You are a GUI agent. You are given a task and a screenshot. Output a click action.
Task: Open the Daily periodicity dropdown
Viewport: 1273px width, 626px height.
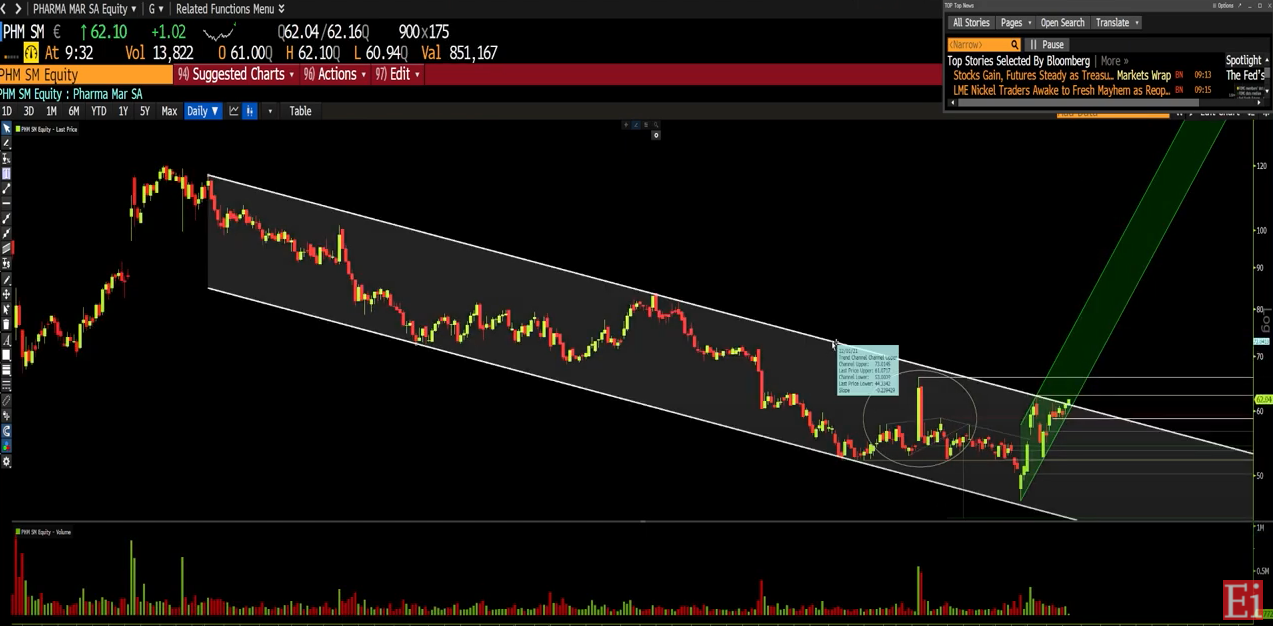pos(203,111)
